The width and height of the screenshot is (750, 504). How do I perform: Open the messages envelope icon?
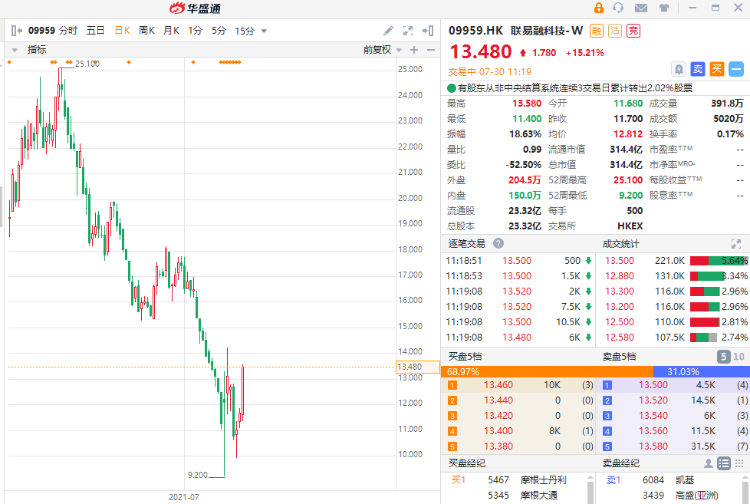641,8
